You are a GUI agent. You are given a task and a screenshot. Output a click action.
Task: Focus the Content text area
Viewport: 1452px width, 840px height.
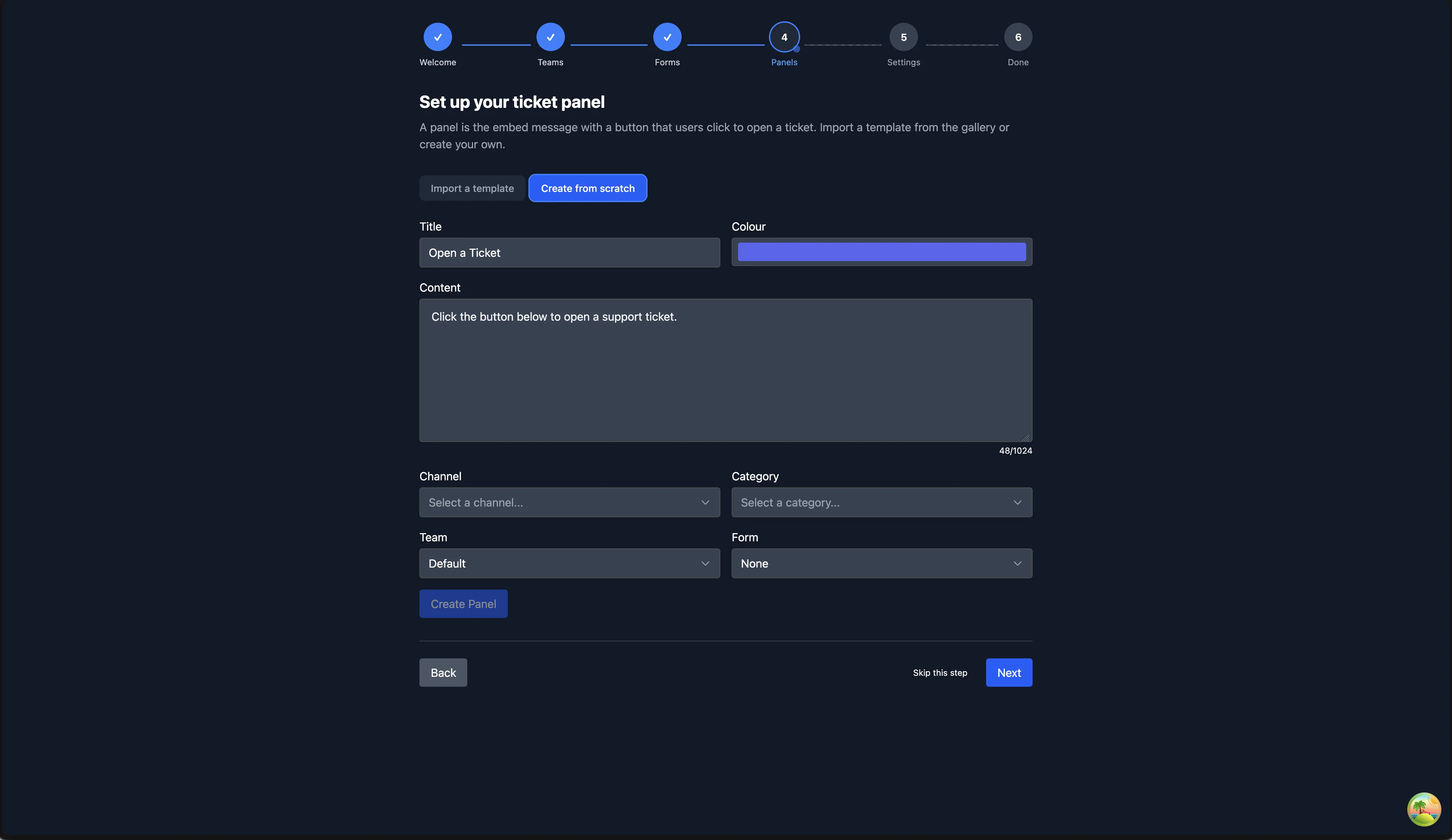click(x=725, y=370)
